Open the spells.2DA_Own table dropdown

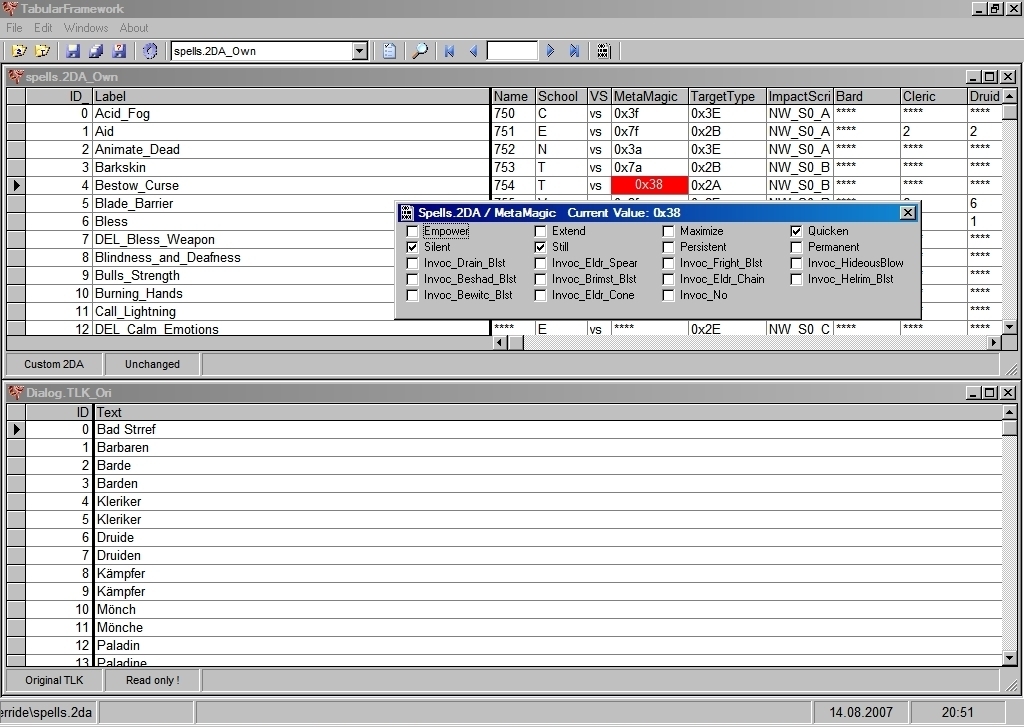coord(360,51)
